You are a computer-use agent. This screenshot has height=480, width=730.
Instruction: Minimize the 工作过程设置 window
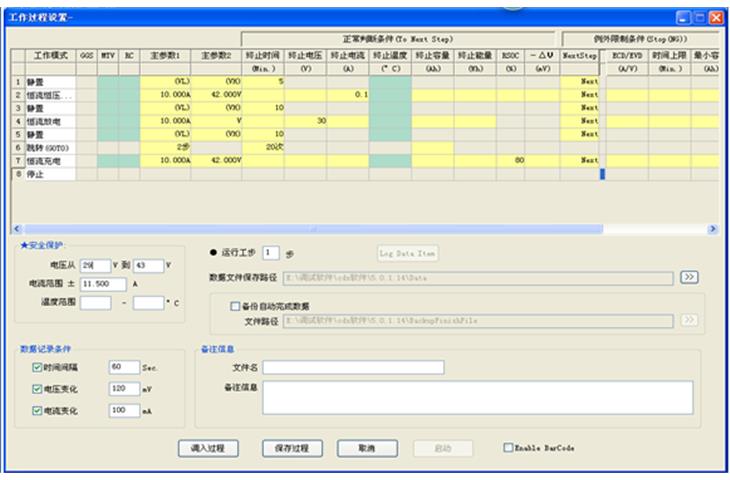pyautogui.click(x=683, y=17)
